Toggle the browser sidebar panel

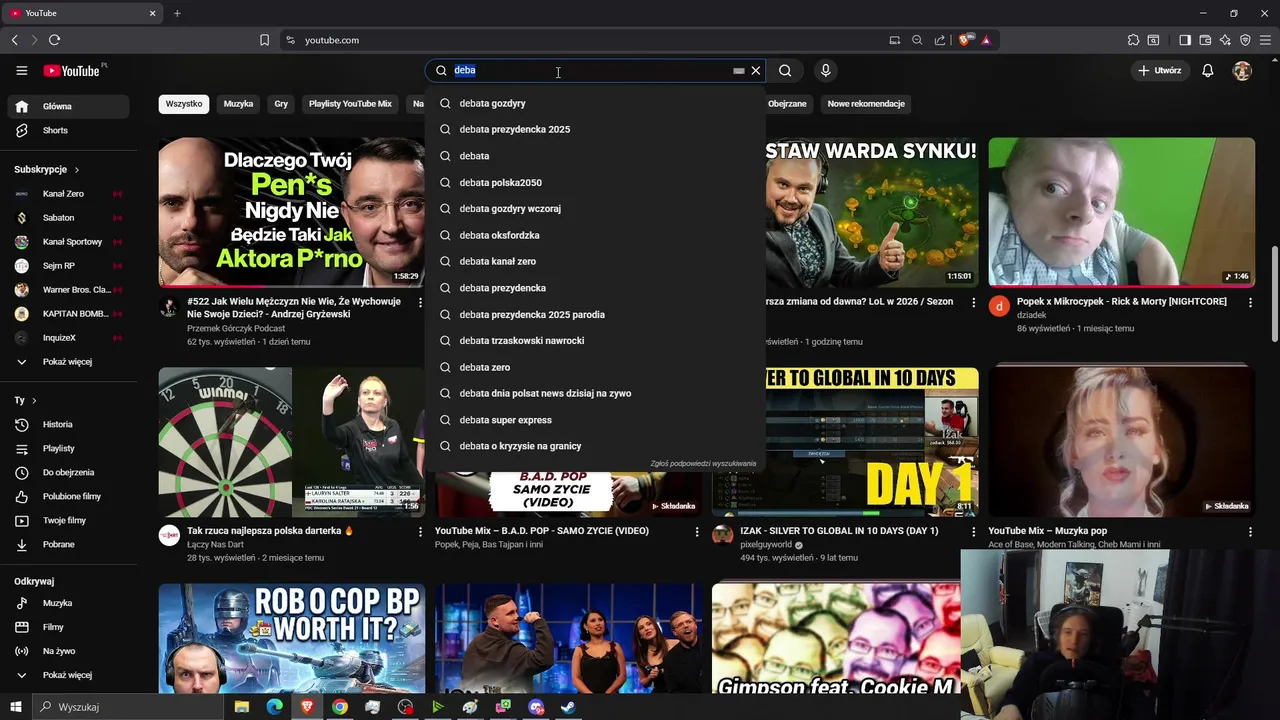(x=1185, y=40)
